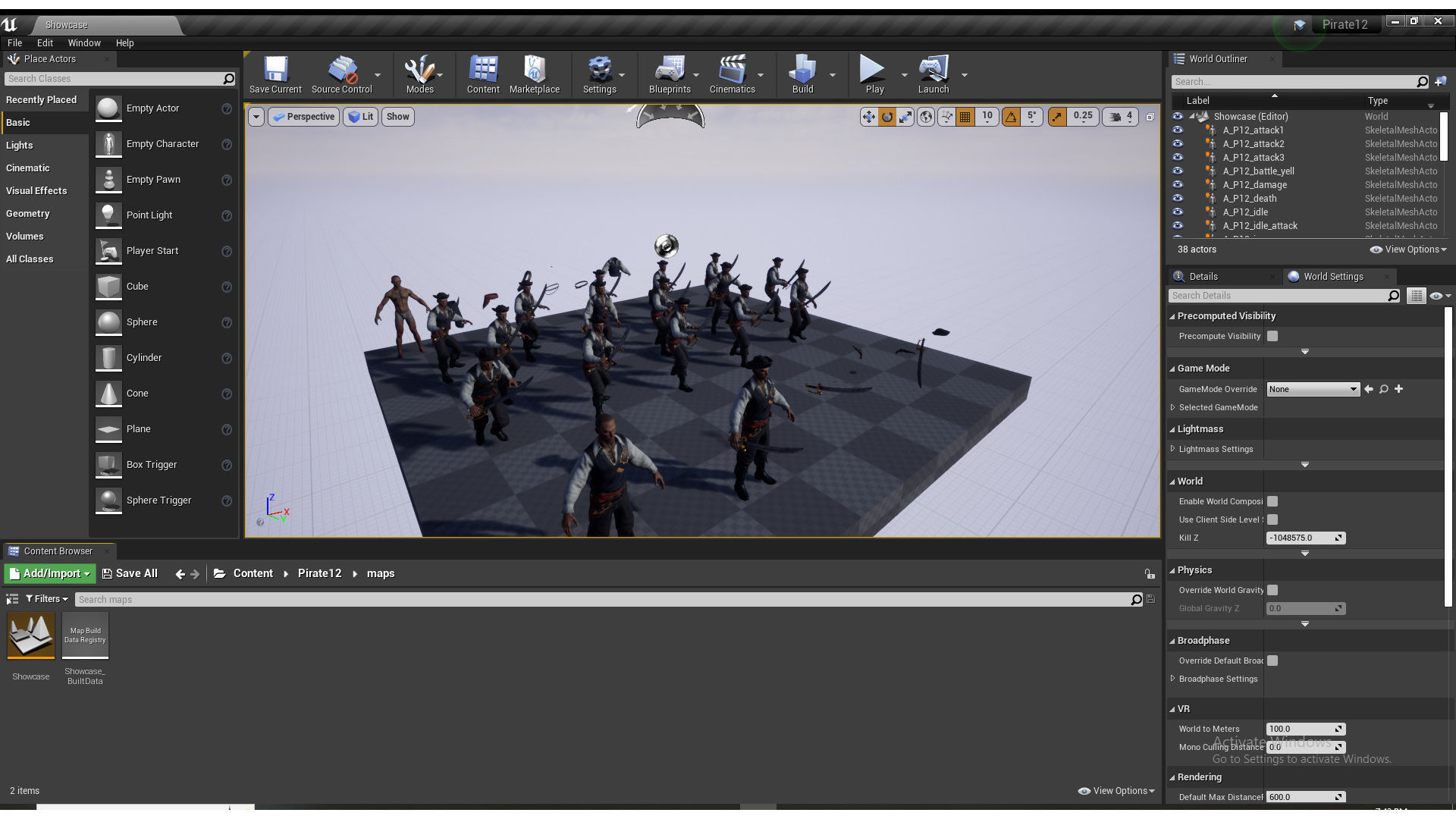This screenshot has height=819, width=1456.
Task: Open the Cinematics toolbar icon
Action: (x=732, y=74)
